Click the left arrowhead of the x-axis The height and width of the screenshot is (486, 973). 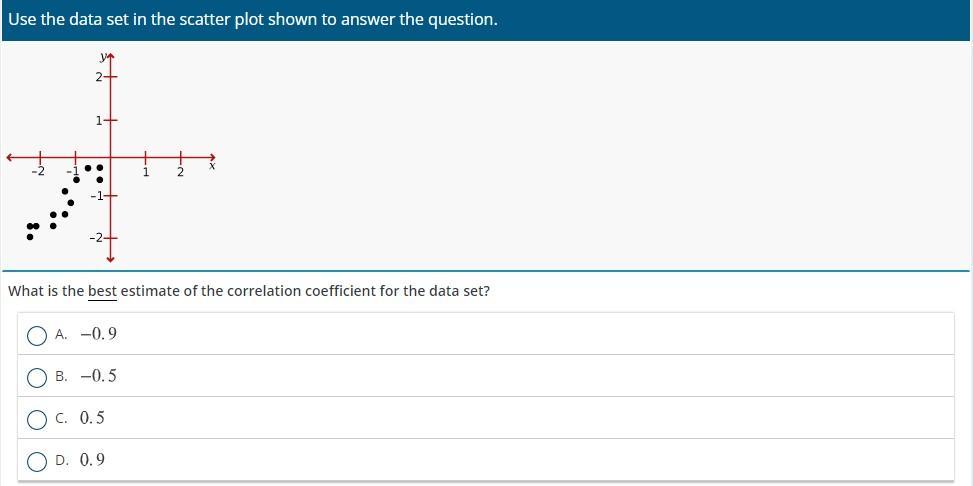[10, 157]
